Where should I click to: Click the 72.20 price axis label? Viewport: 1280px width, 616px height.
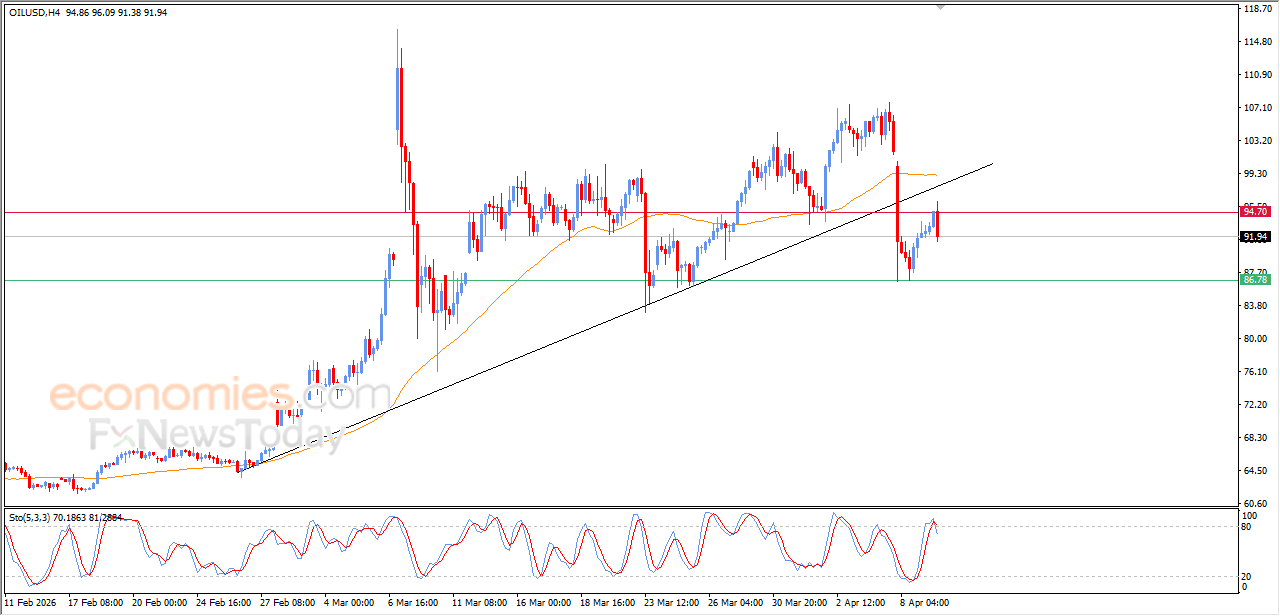coord(1254,405)
